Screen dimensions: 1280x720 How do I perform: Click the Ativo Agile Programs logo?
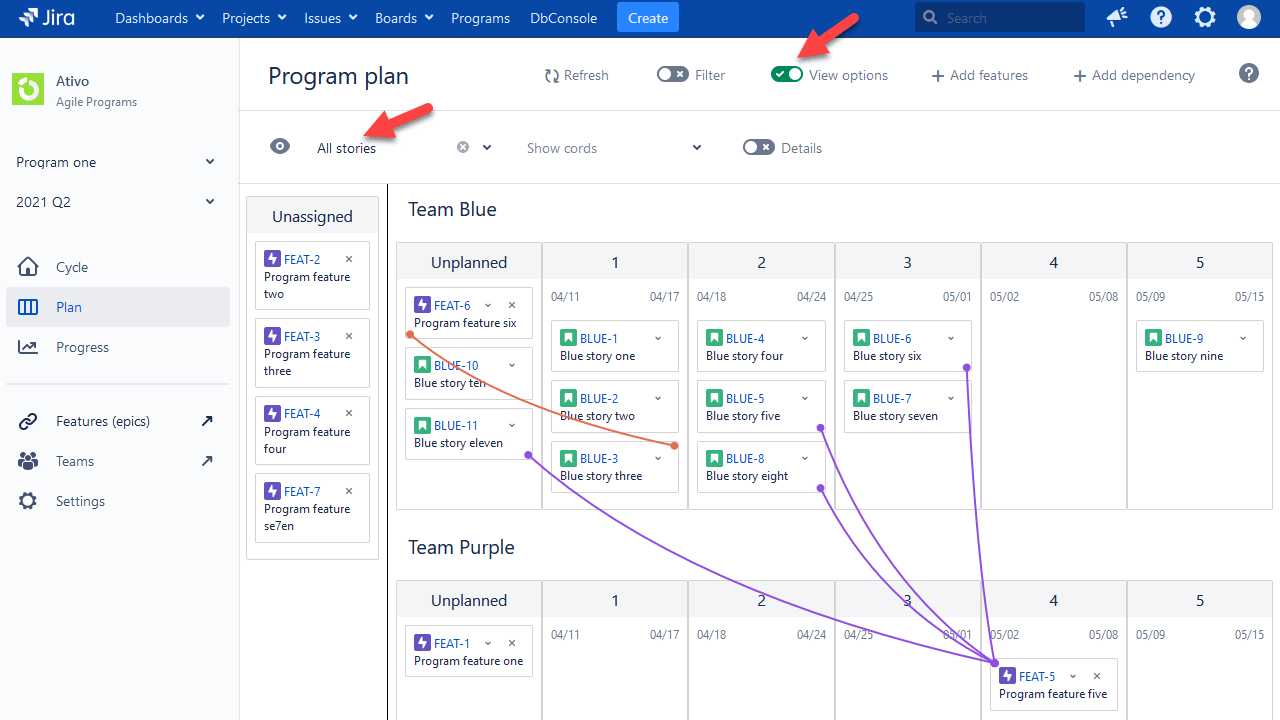[x=27, y=89]
